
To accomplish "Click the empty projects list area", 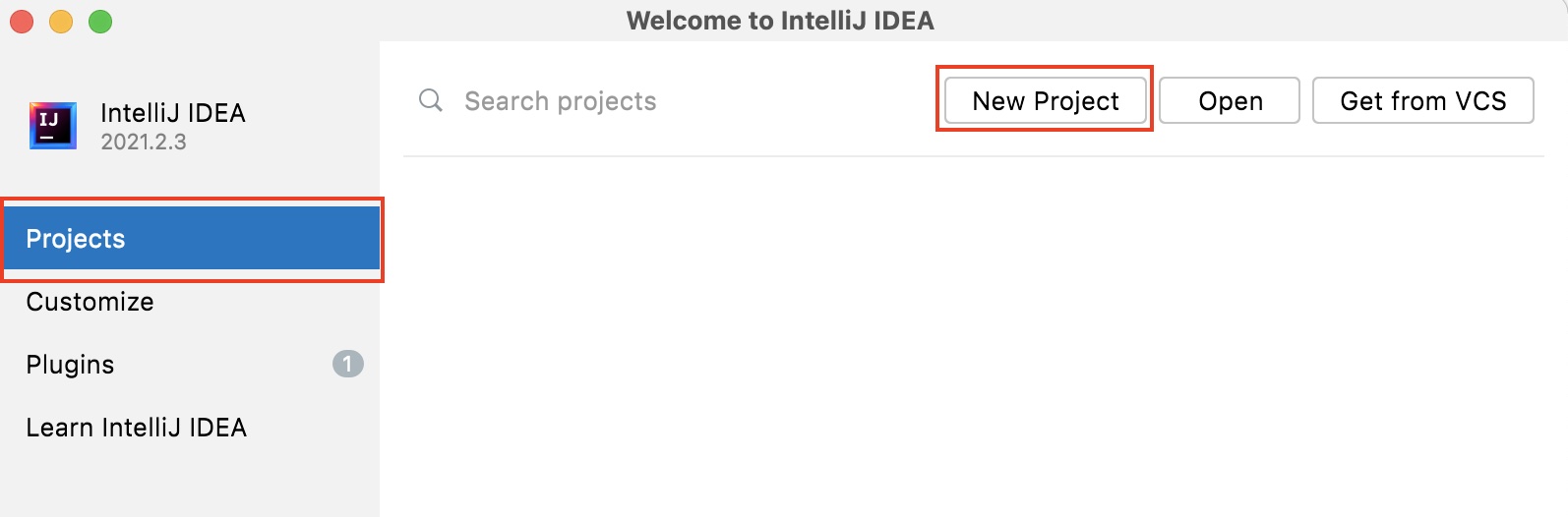I will (x=972, y=334).
